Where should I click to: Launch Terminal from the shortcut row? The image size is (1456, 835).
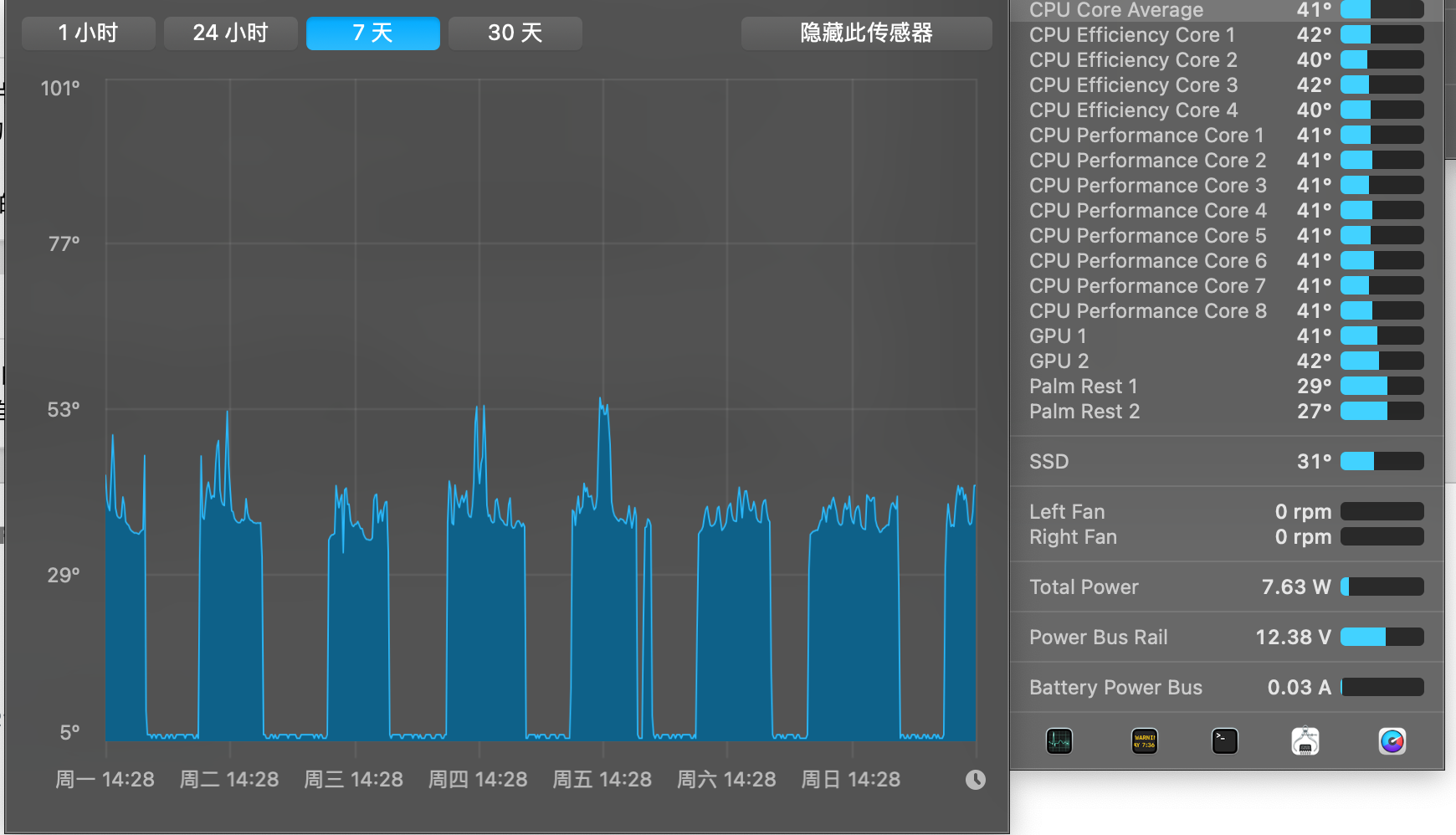click(1224, 741)
